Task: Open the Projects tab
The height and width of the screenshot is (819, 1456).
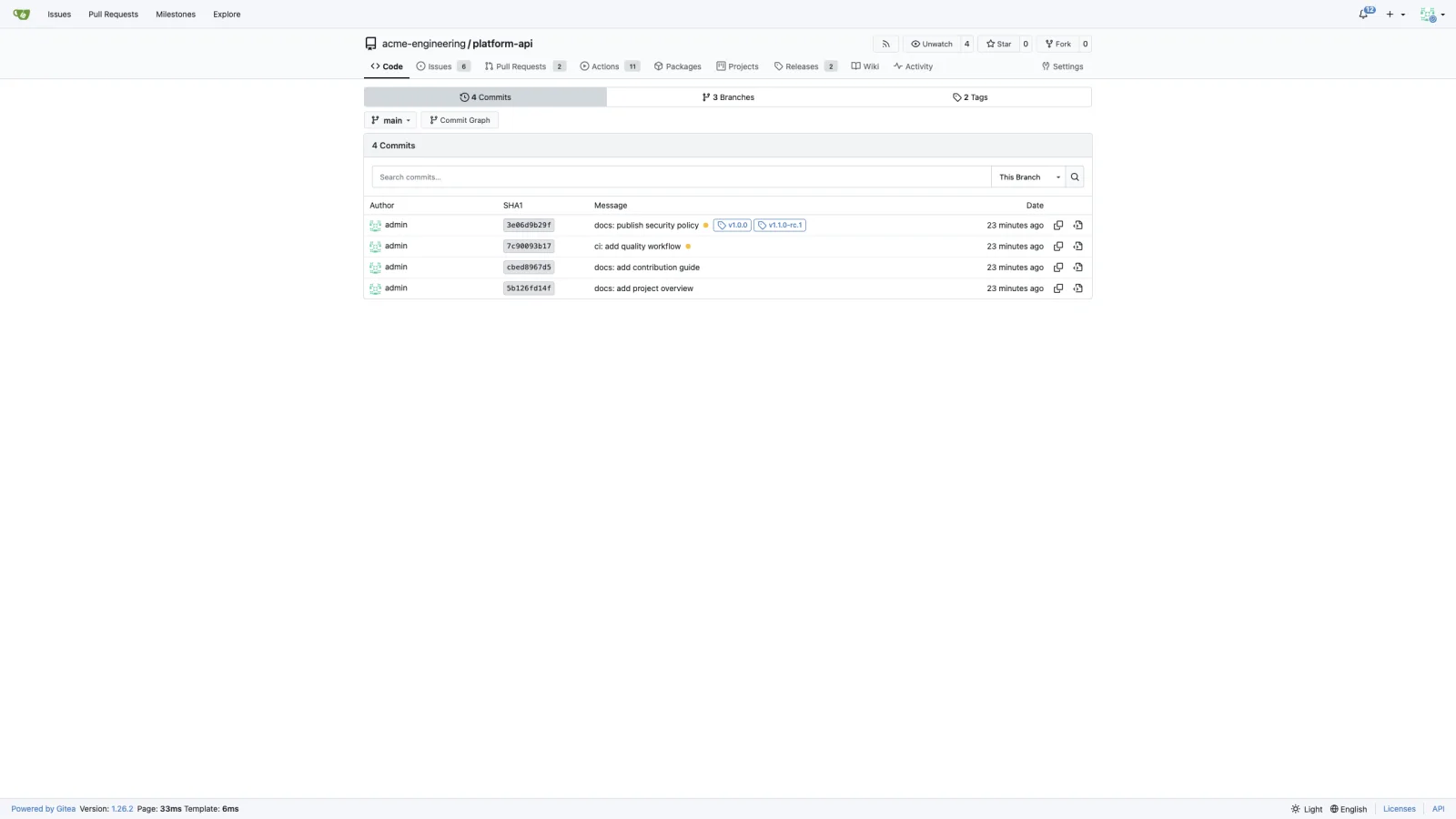Action: pyautogui.click(x=737, y=66)
